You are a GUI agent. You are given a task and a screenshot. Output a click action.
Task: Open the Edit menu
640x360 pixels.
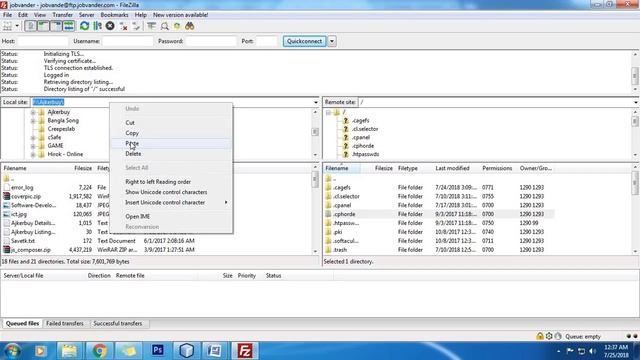click(x=23, y=15)
